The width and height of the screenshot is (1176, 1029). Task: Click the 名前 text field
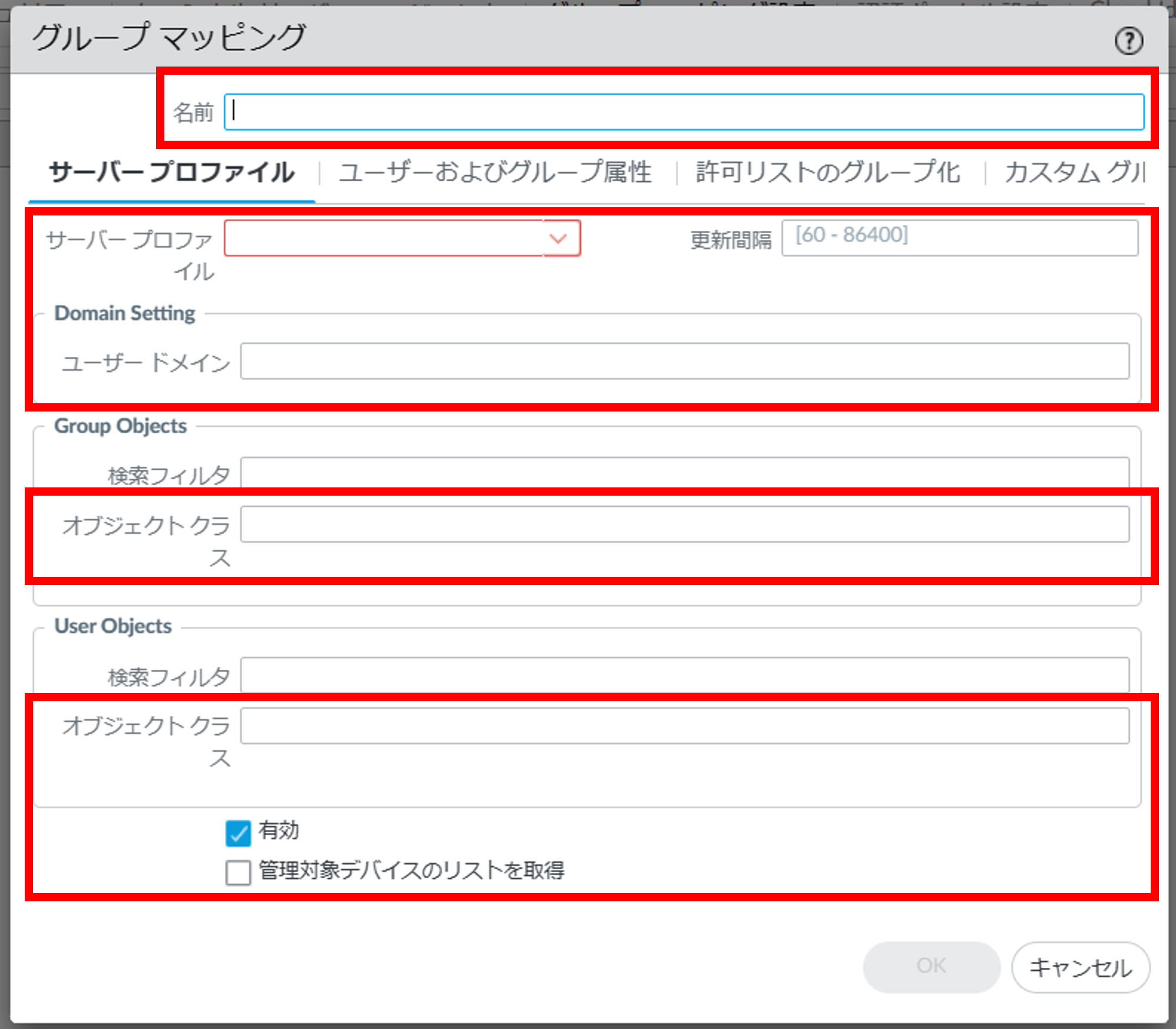click(x=683, y=112)
